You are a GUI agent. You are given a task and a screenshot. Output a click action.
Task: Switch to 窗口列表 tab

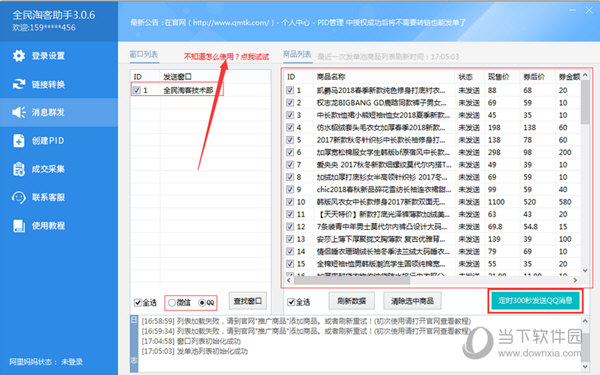tap(144, 54)
